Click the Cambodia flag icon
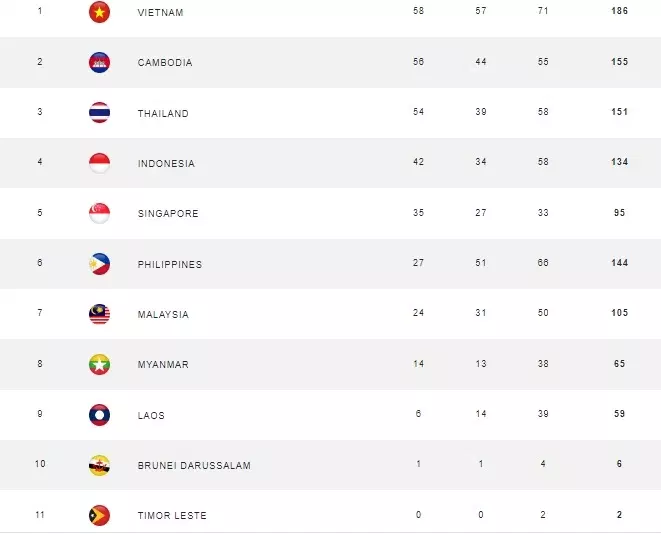 tap(99, 62)
